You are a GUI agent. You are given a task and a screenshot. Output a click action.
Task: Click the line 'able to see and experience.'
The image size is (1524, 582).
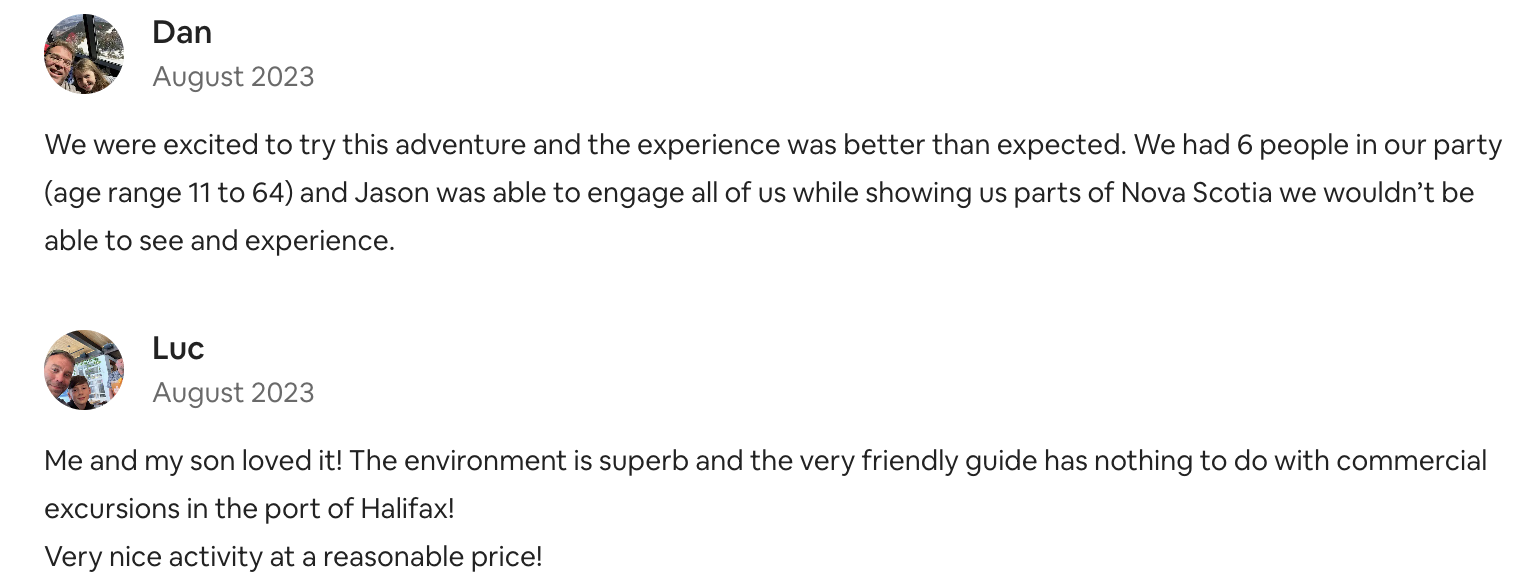pos(220,241)
